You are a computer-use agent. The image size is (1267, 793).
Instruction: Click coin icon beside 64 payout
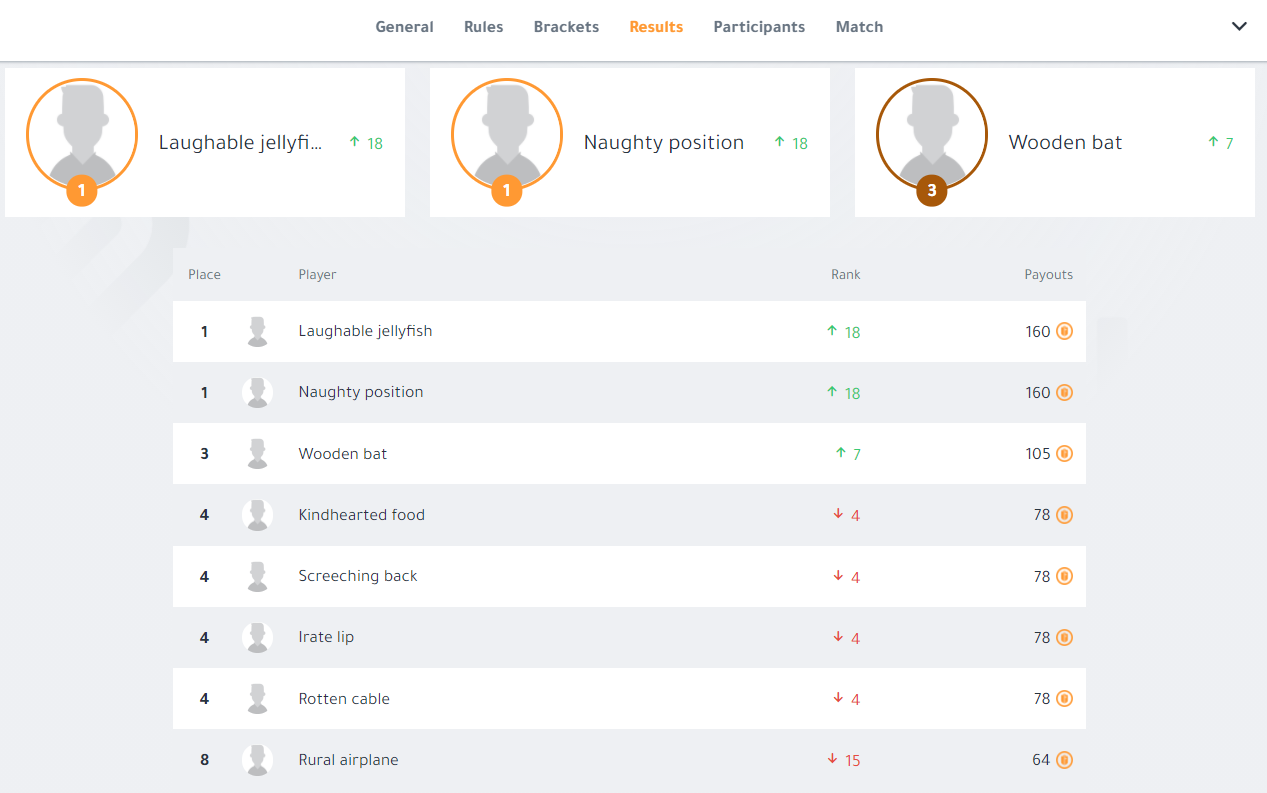pyautogui.click(x=1064, y=760)
